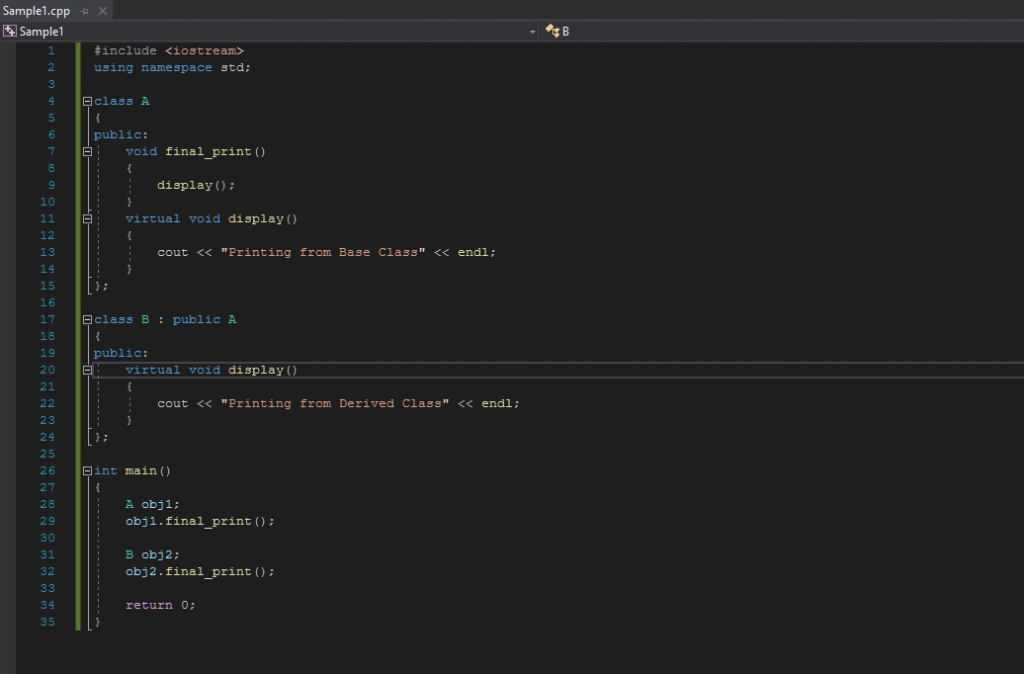Open the Sample1 project scope dropdown arrow
Image resolution: width=1024 pixels, height=674 pixels.
click(x=532, y=32)
